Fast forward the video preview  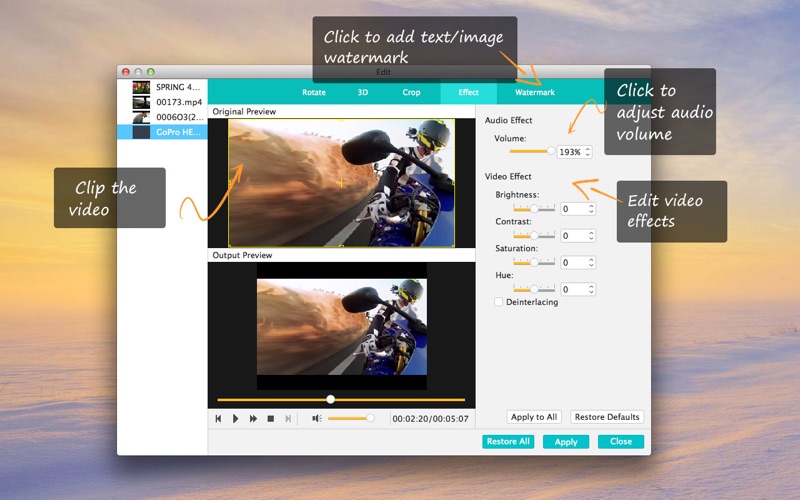click(253, 418)
